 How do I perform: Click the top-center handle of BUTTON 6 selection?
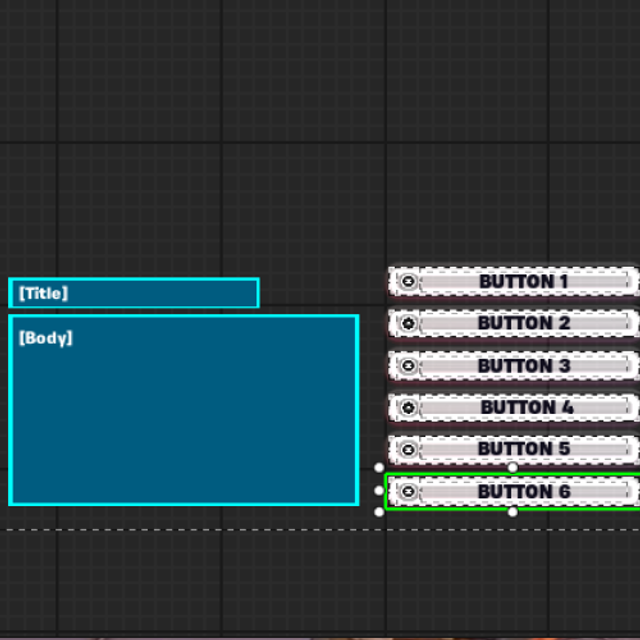click(x=513, y=467)
